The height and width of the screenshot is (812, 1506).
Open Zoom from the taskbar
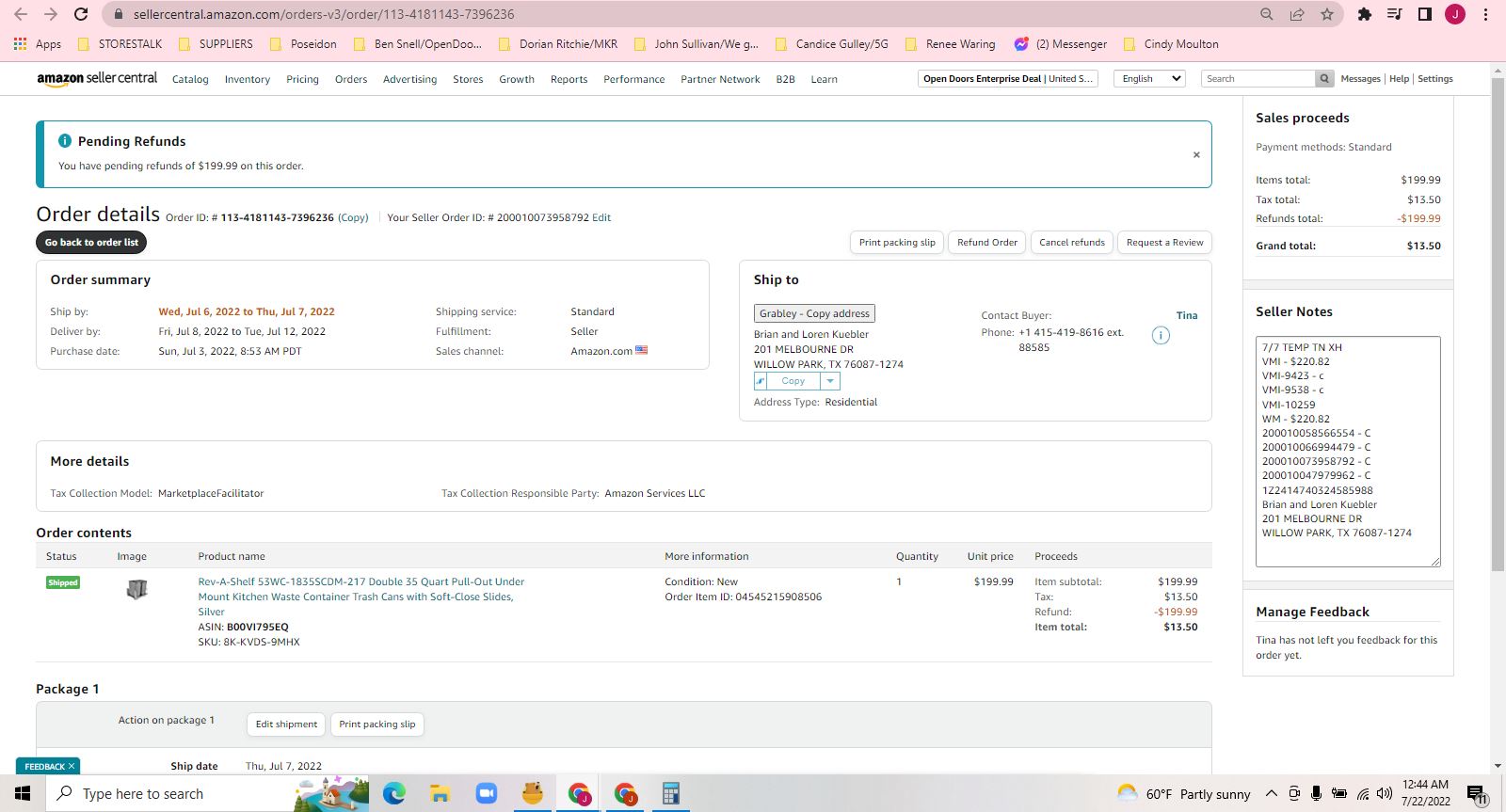486,794
